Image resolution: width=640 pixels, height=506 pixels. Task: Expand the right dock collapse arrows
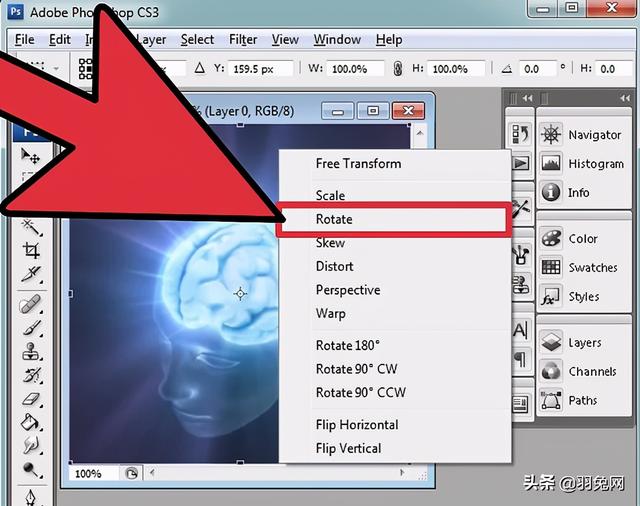pos(624,98)
